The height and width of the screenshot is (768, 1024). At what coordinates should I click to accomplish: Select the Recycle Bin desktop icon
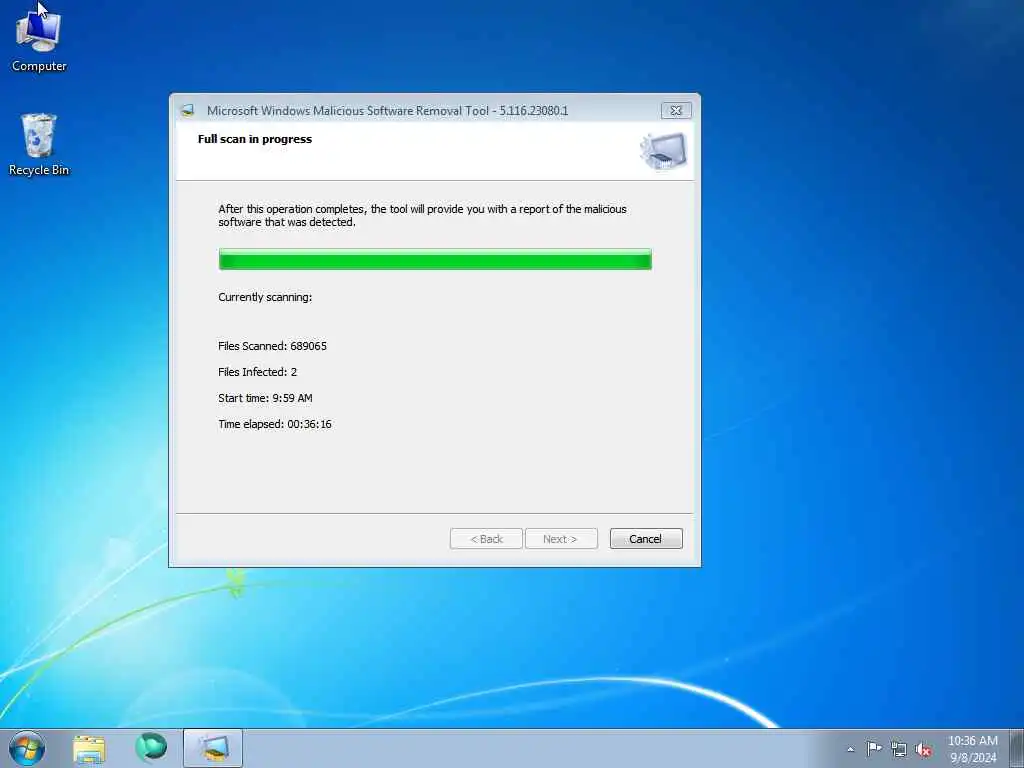(39, 145)
